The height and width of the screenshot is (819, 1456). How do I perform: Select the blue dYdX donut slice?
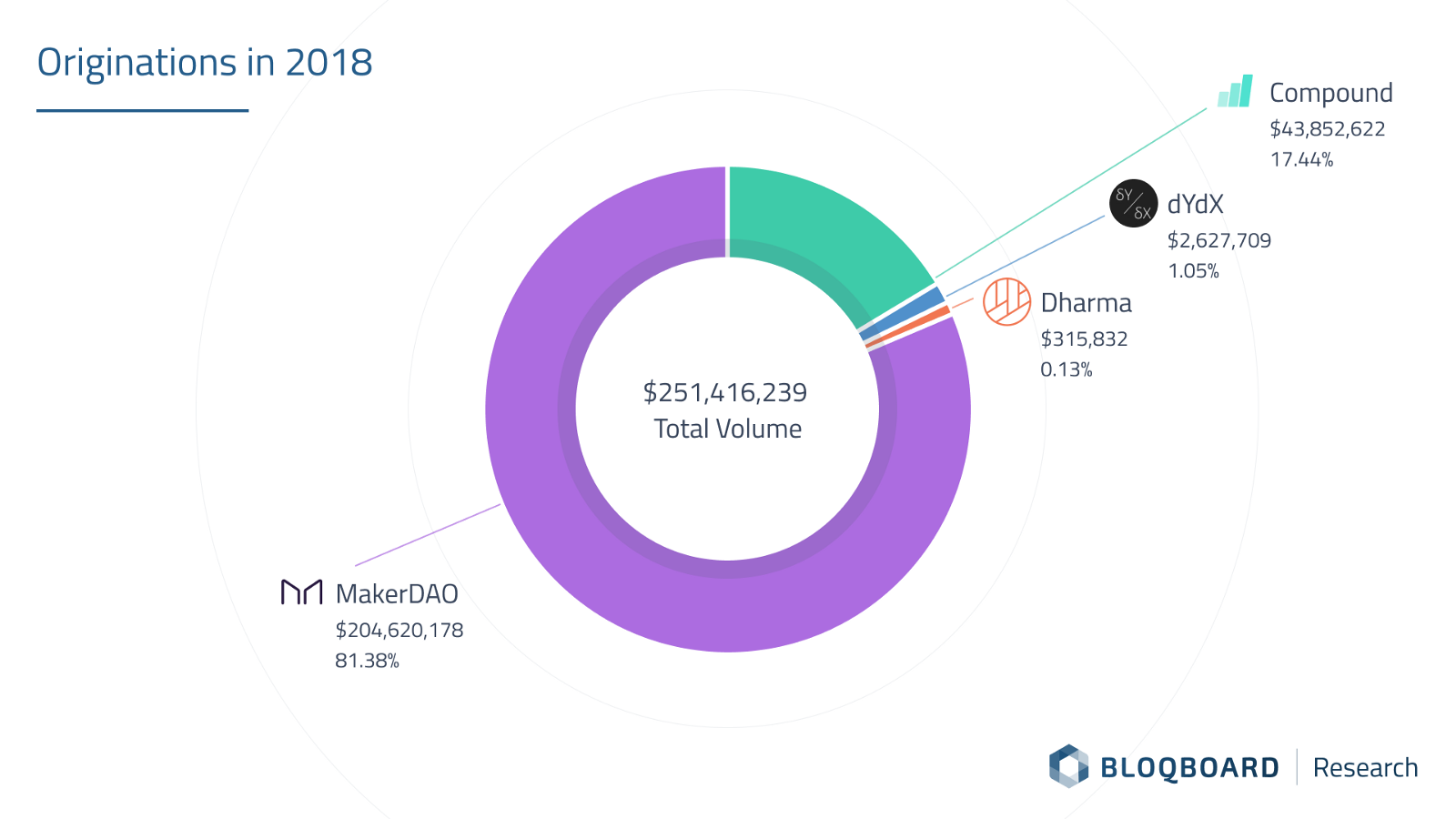coord(901,313)
